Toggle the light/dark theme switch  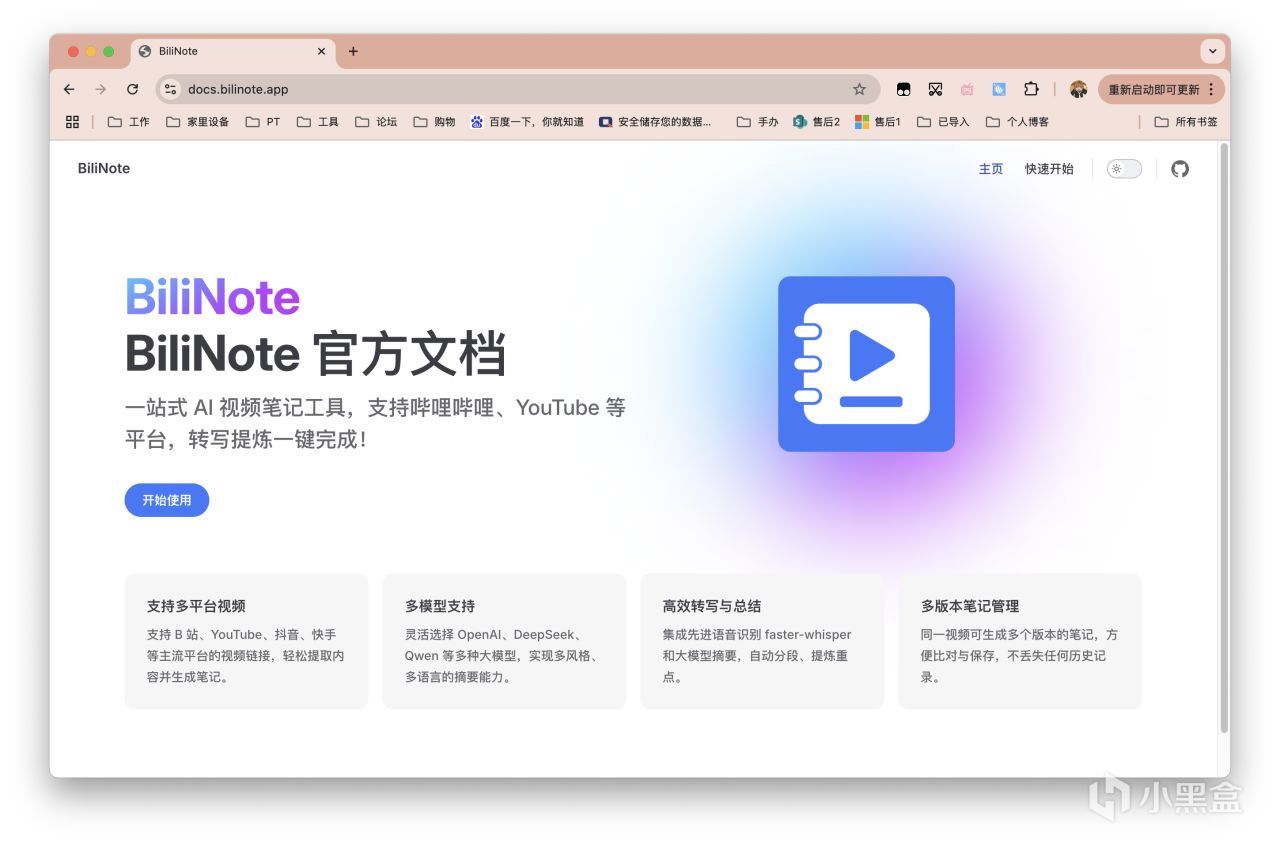1124,169
